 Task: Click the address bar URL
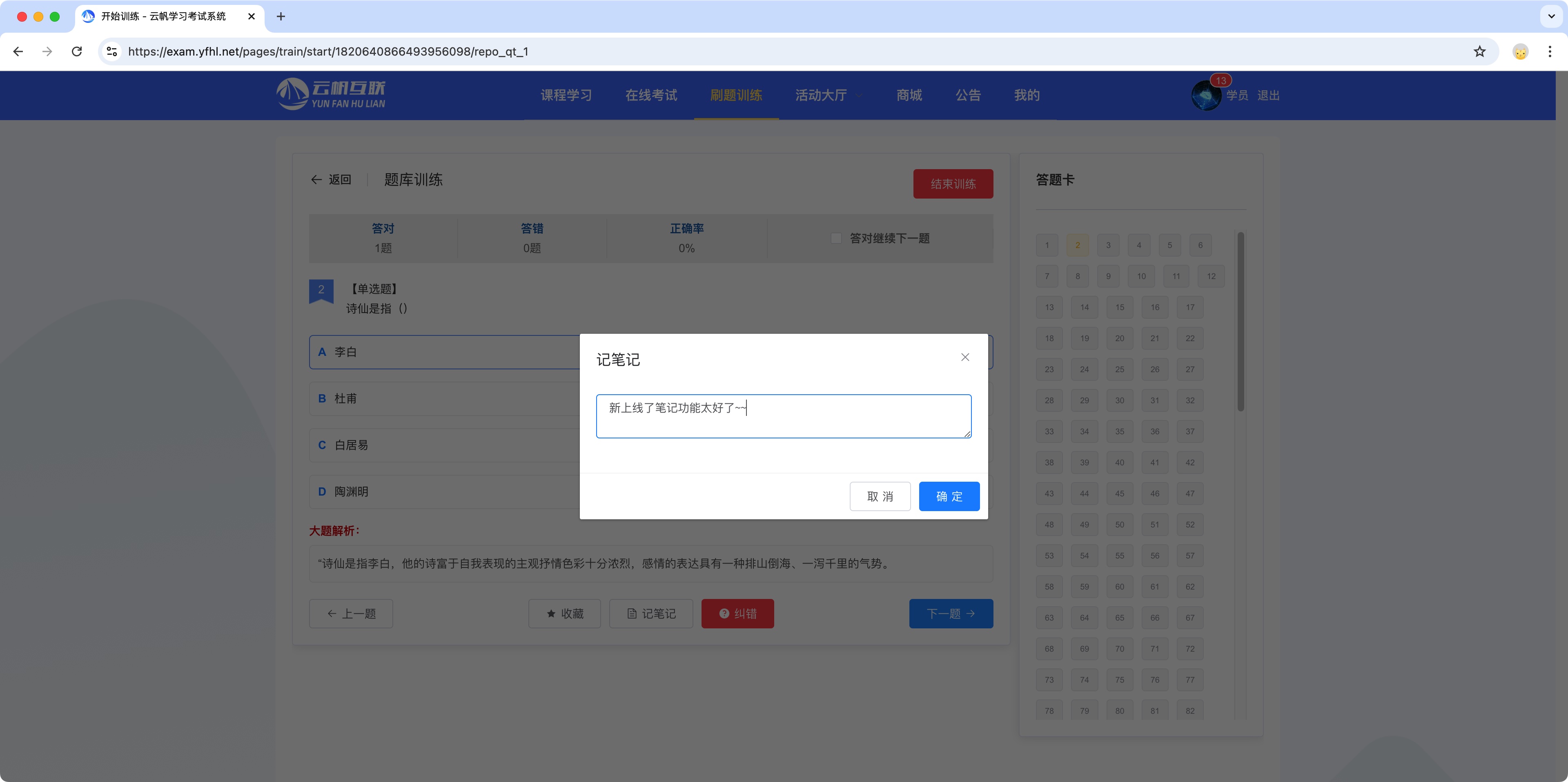click(x=328, y=52)
